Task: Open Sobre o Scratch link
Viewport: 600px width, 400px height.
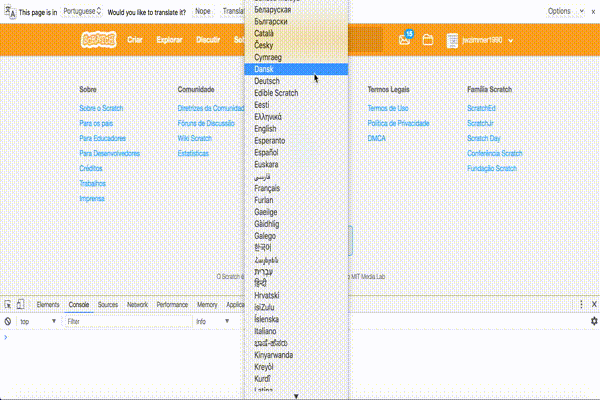Action: pos(101,108)
